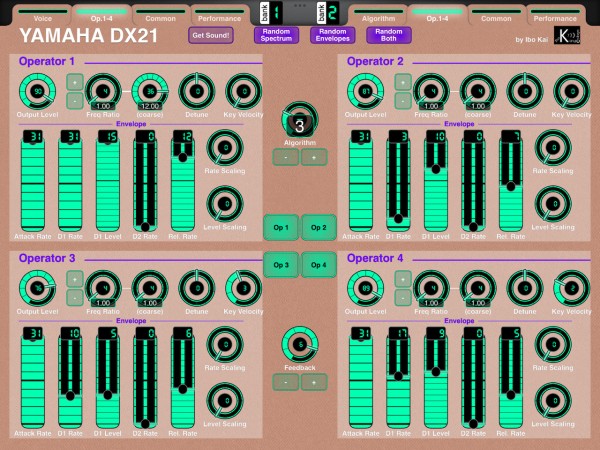
Task: Adjust Operator 4 Output Level knob
Action: pyautogui.click(x=365, y=289)
